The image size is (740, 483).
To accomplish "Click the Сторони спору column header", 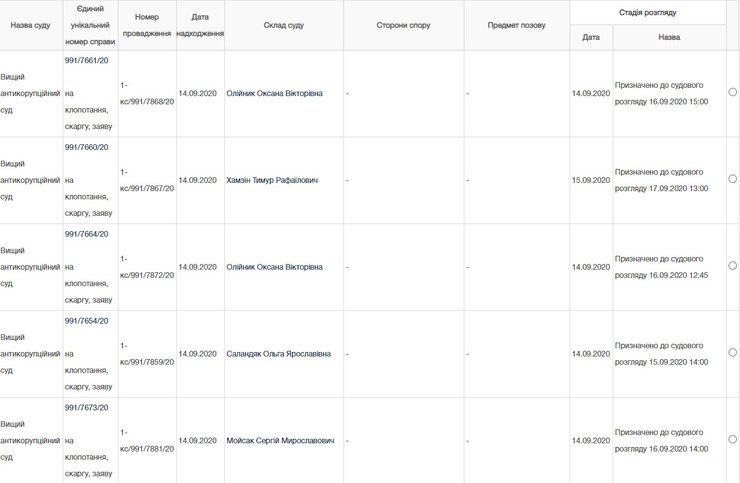I will [x=403, y=24].
